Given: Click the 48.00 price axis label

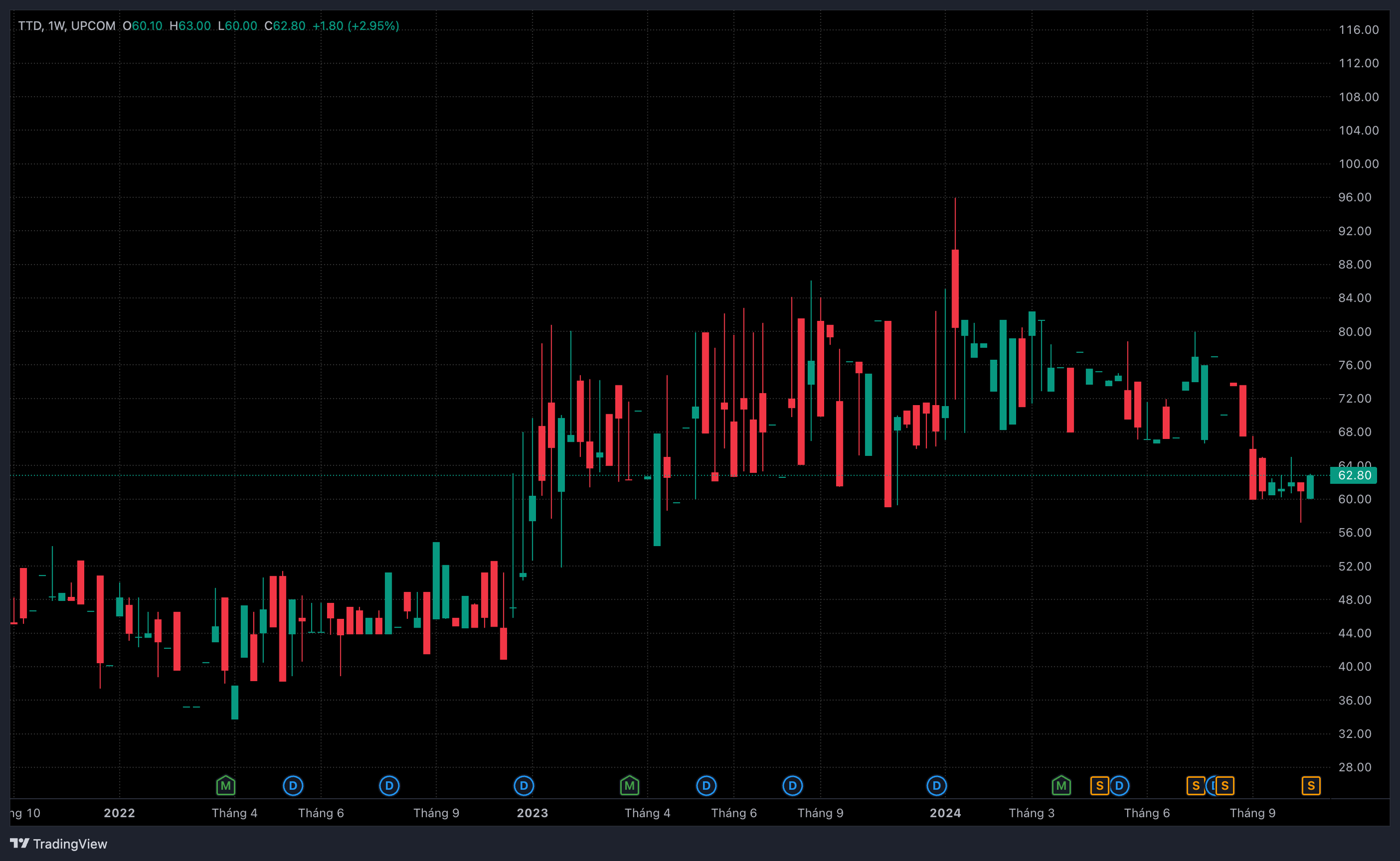Looking at the screenshot, I should (1355, 600).
